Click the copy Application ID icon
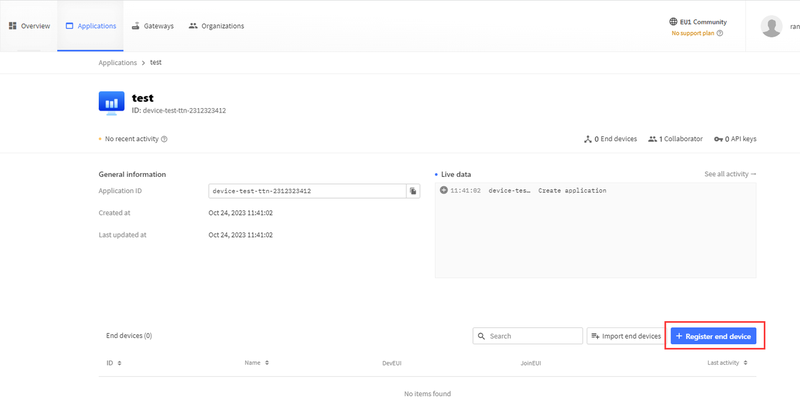 (412, 190)
